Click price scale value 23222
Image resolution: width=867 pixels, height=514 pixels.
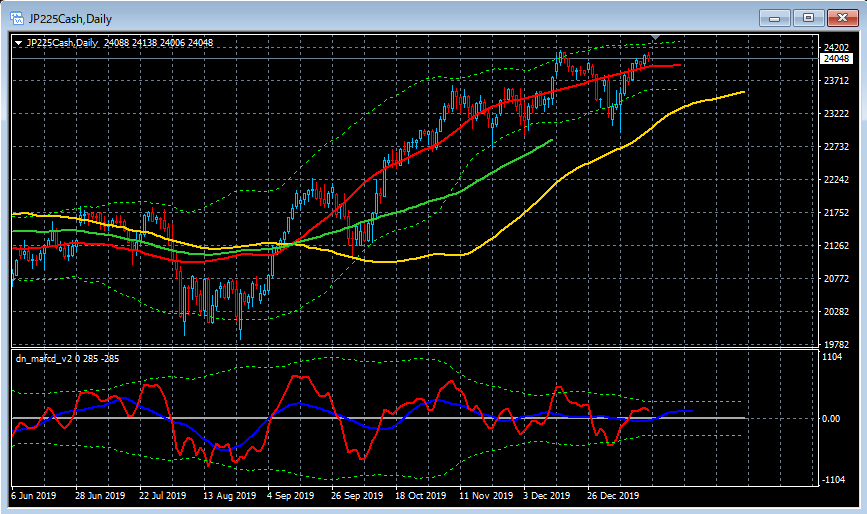[x=836, y=113]
